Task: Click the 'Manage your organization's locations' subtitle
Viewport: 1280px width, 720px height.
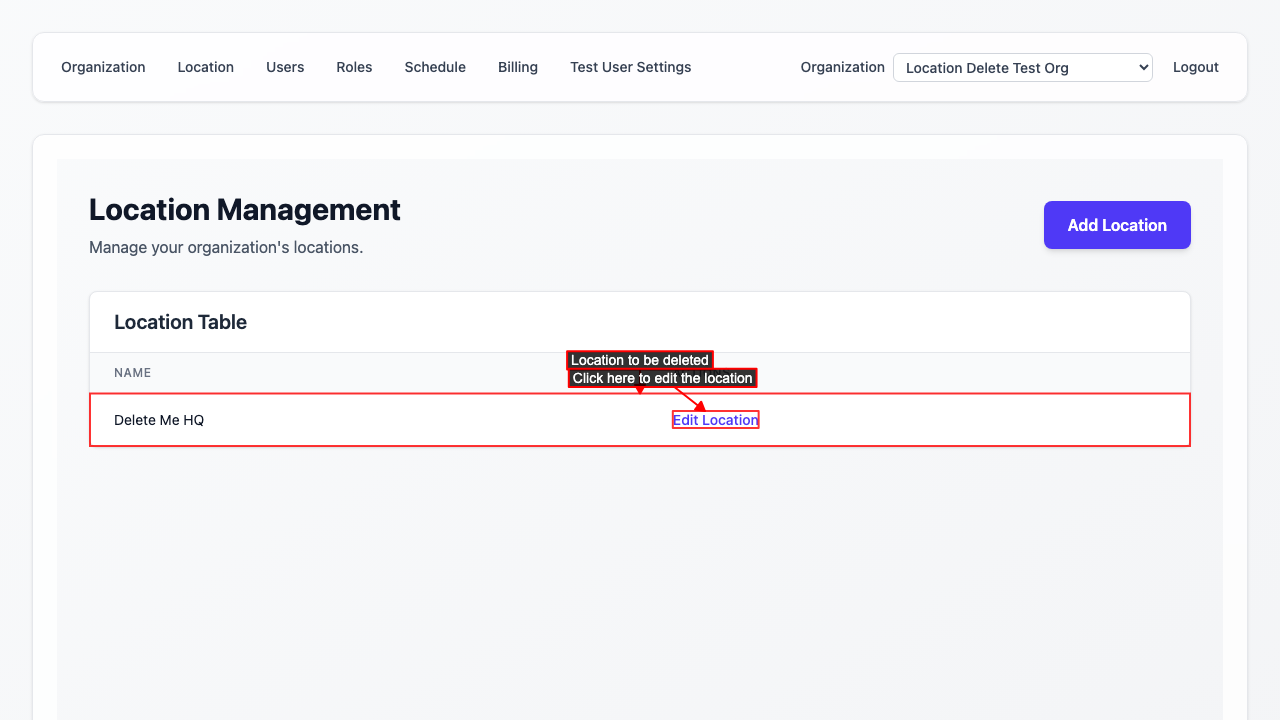Action: [226, 247]
